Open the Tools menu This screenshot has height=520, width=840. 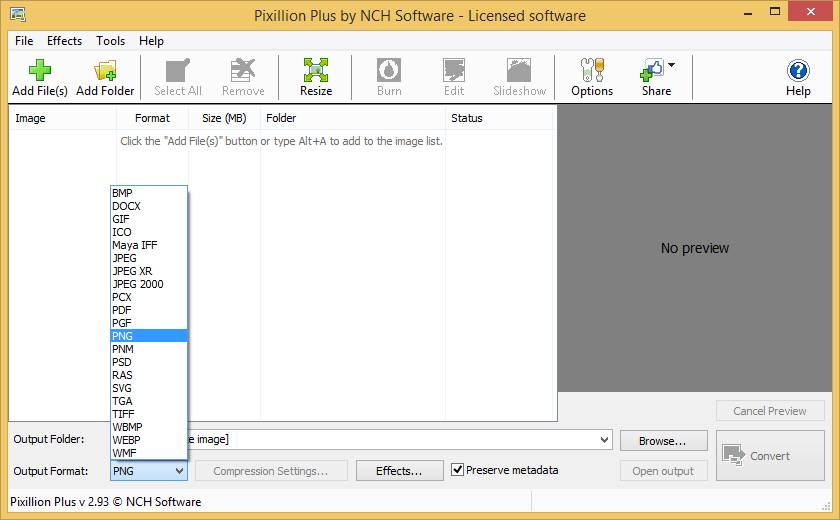[x=111, y=41]
